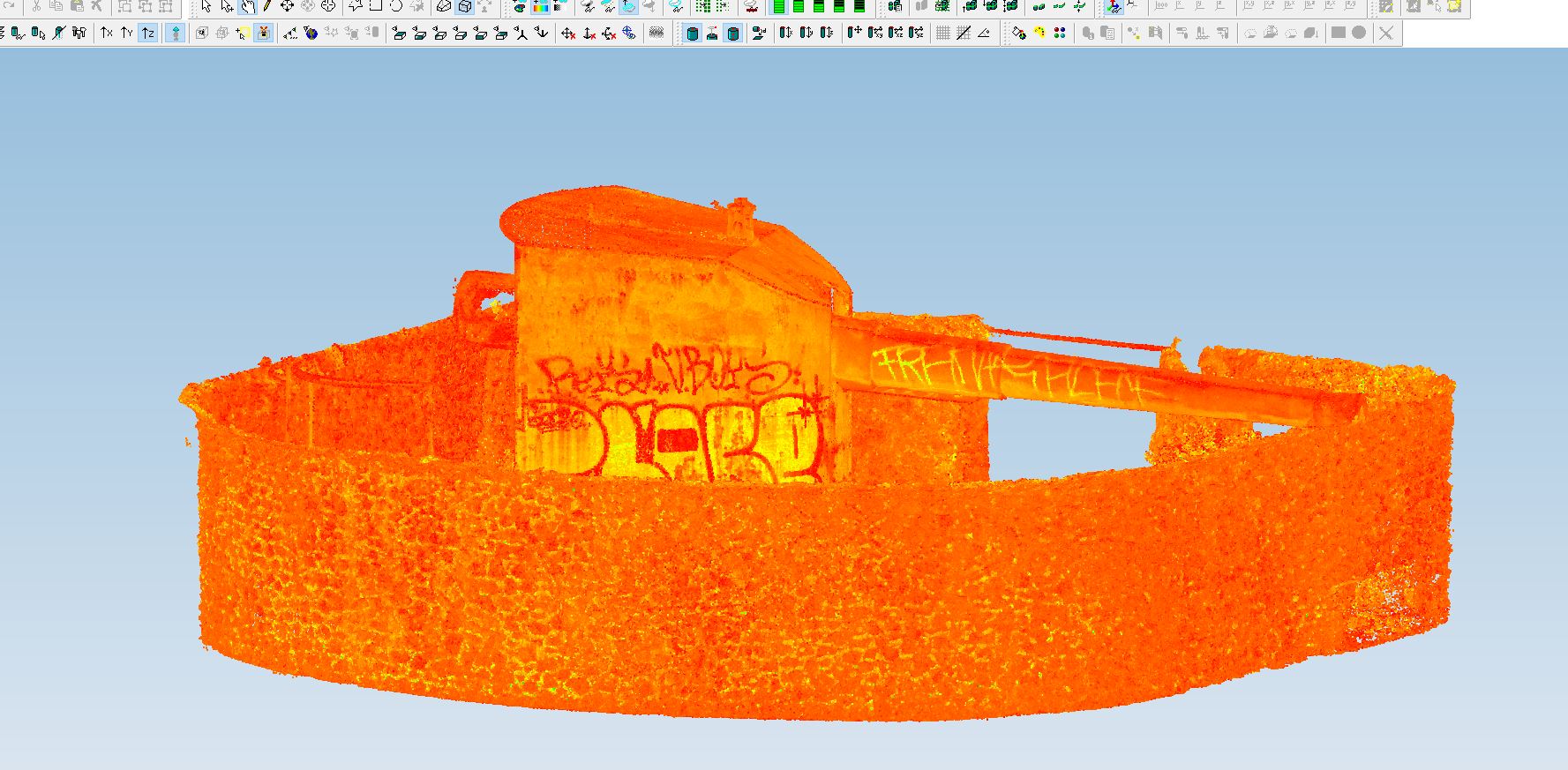Choose the star-shaped polygon selection tool
1568x770 pixels.
[x=355, y=6]
